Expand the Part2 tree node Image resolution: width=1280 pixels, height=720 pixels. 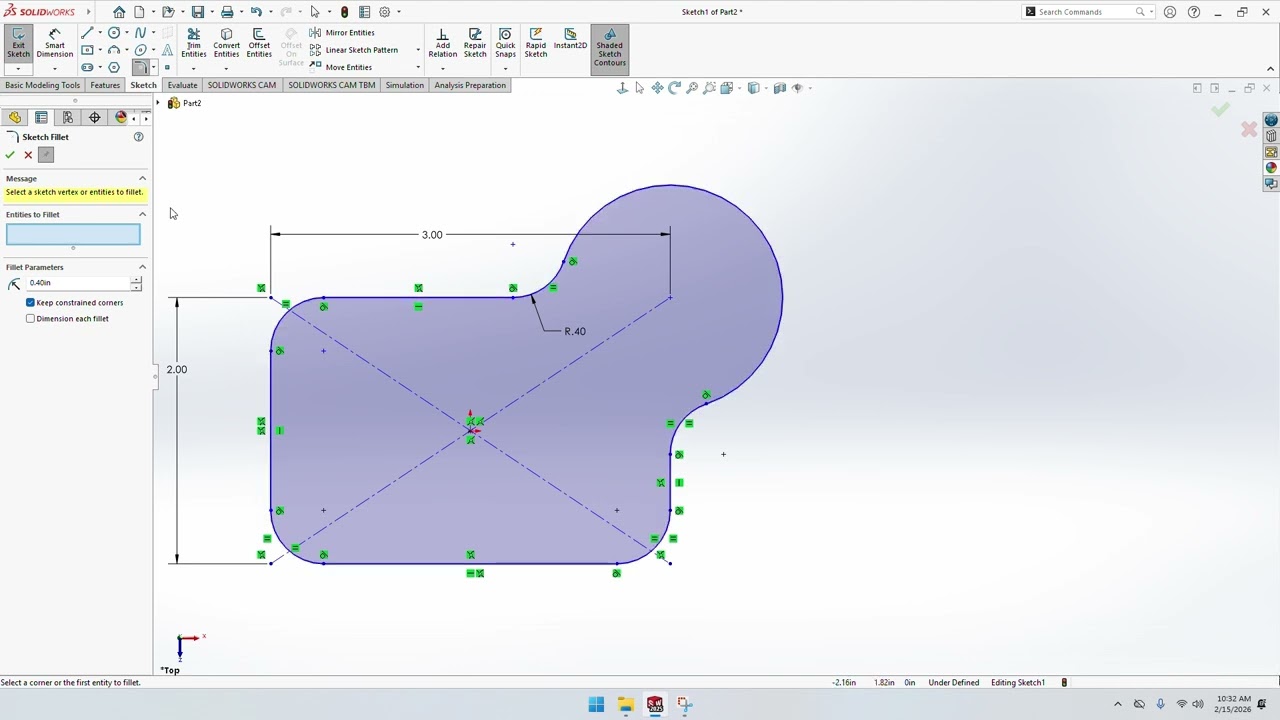158,103
